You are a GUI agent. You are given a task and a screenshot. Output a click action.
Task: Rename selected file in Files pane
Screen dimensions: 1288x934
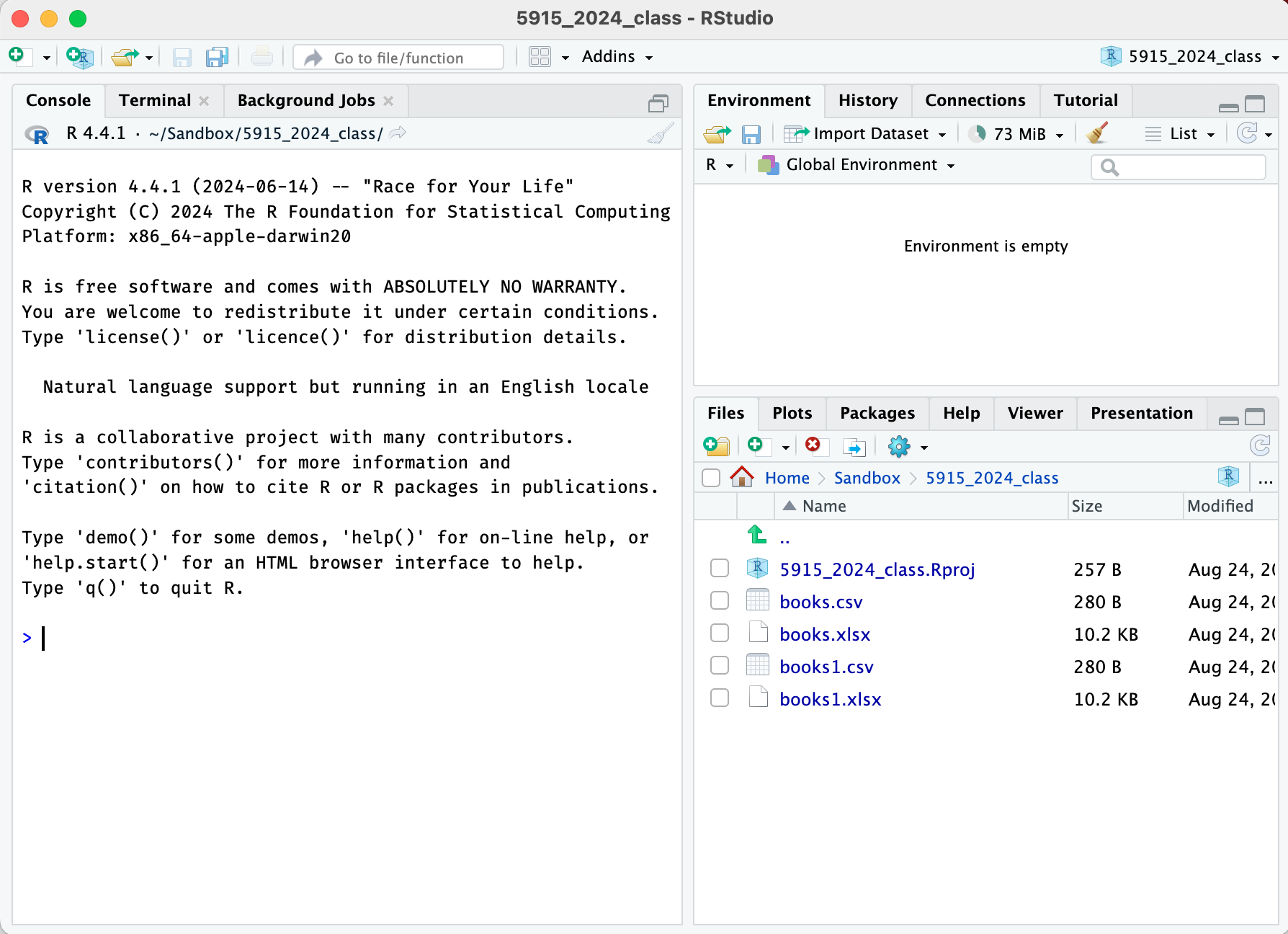pos(854,448)
